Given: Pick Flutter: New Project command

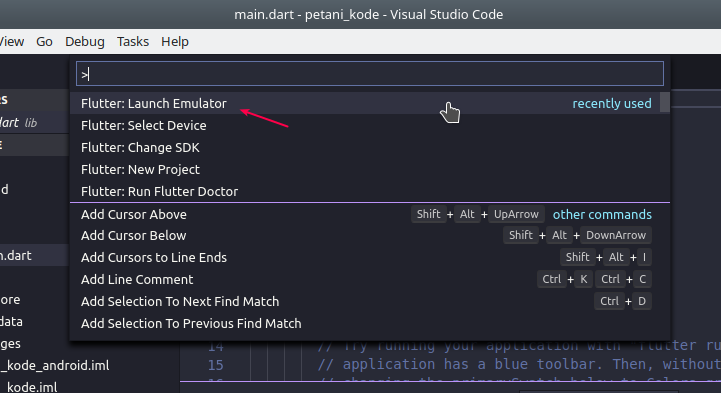Looking at the screenshot, I should [370, 170].
